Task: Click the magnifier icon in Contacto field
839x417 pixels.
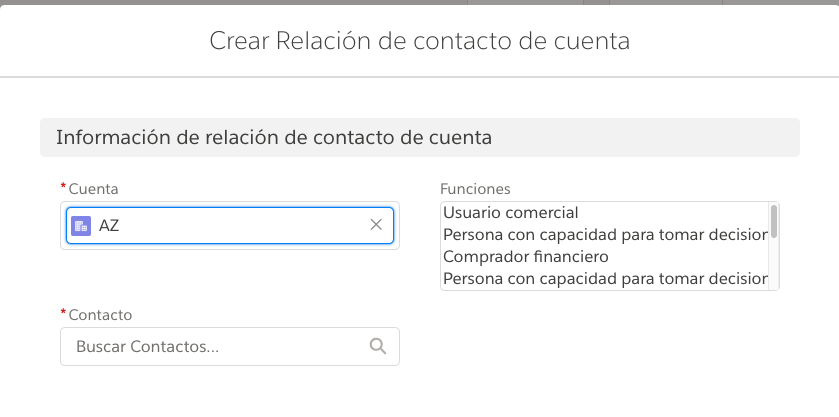Action: pos(377,346)
